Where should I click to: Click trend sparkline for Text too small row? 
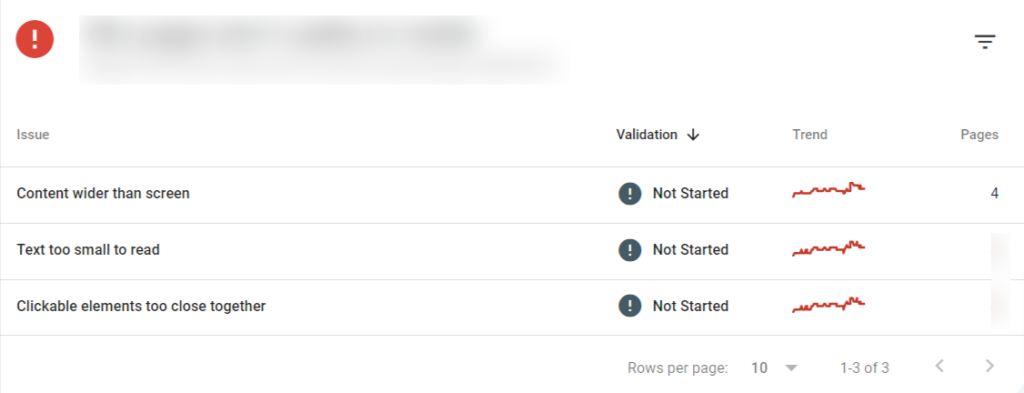tap(829, 249)
